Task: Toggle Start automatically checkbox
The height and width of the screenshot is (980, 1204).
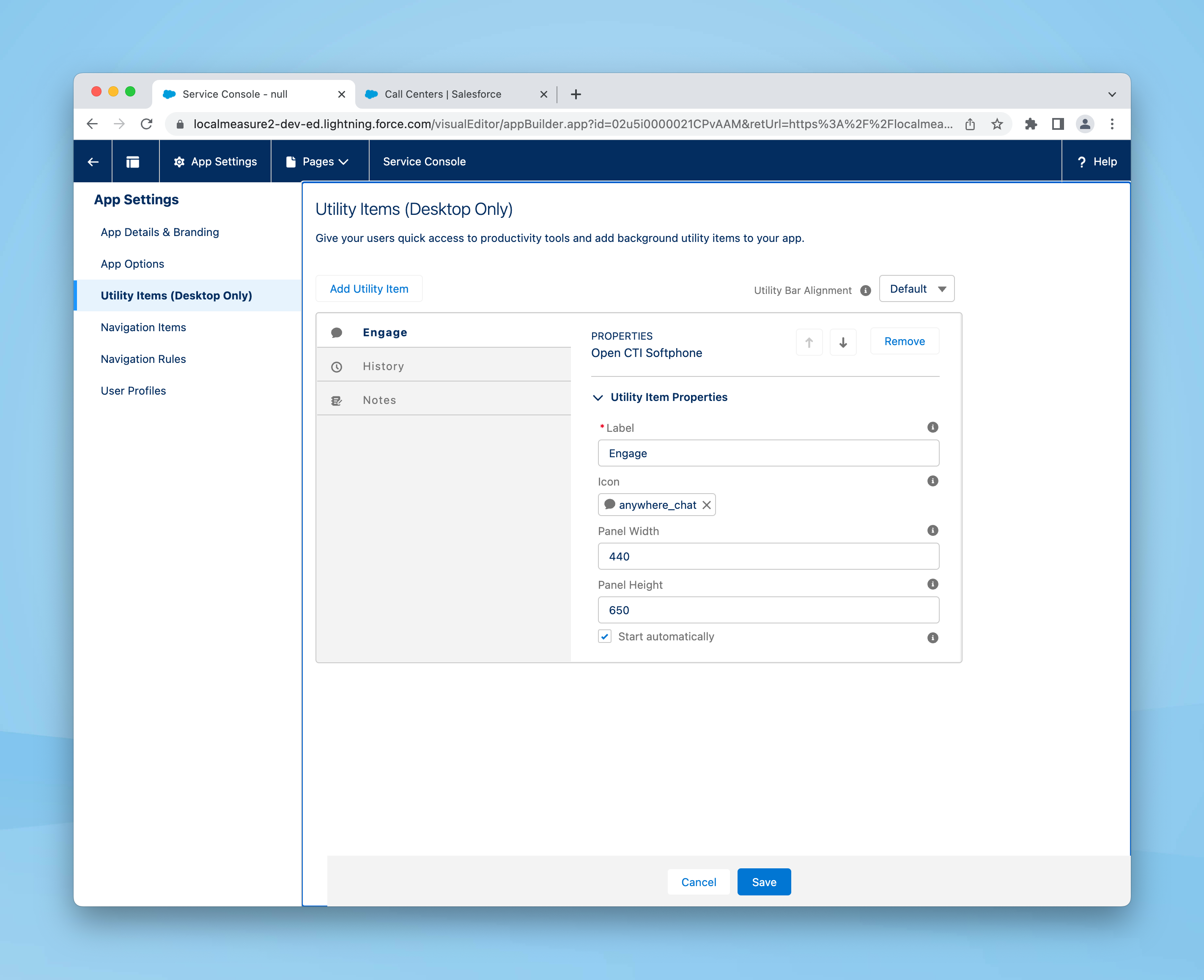Action: 605,637
